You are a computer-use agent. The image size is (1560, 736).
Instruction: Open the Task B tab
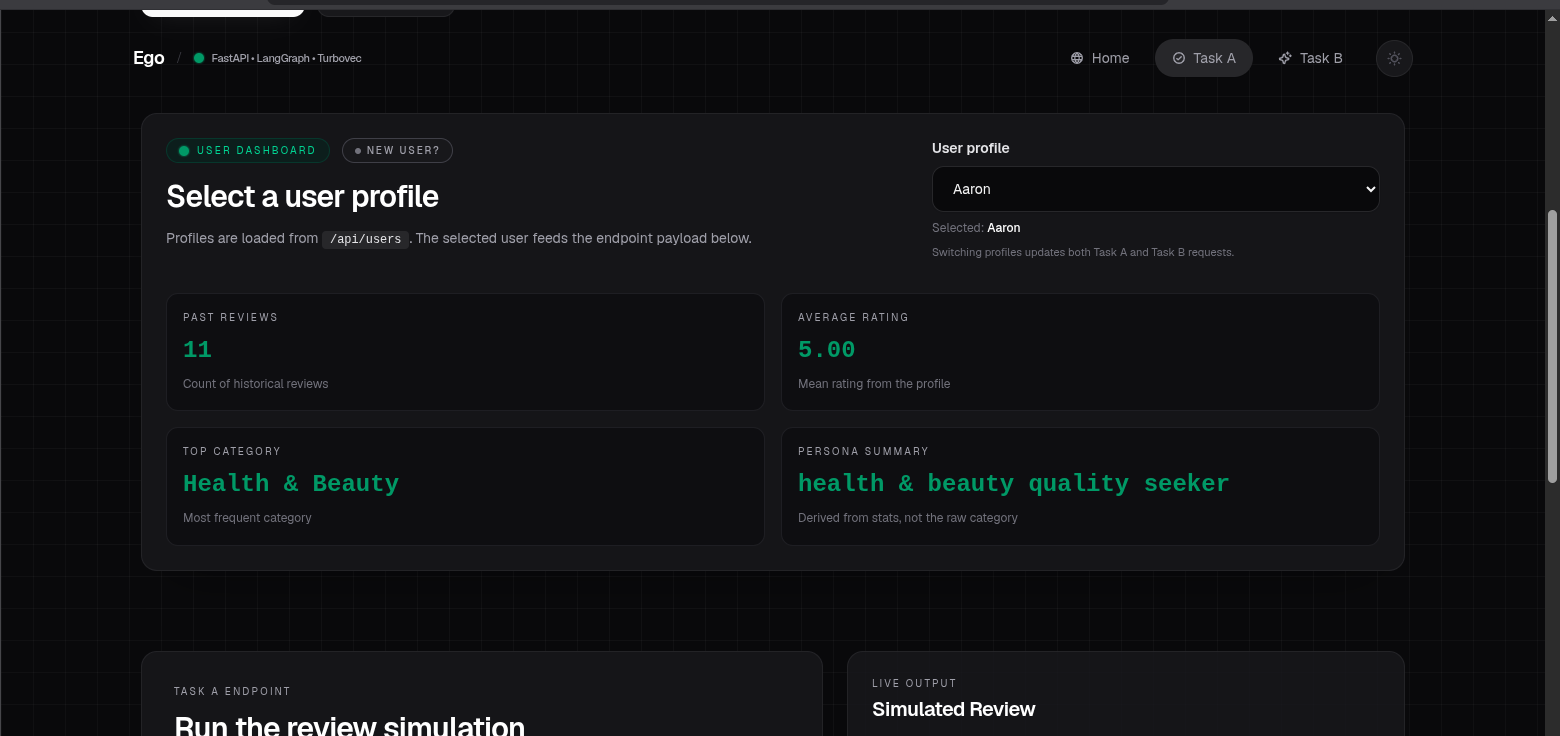tap(1311, 58)
